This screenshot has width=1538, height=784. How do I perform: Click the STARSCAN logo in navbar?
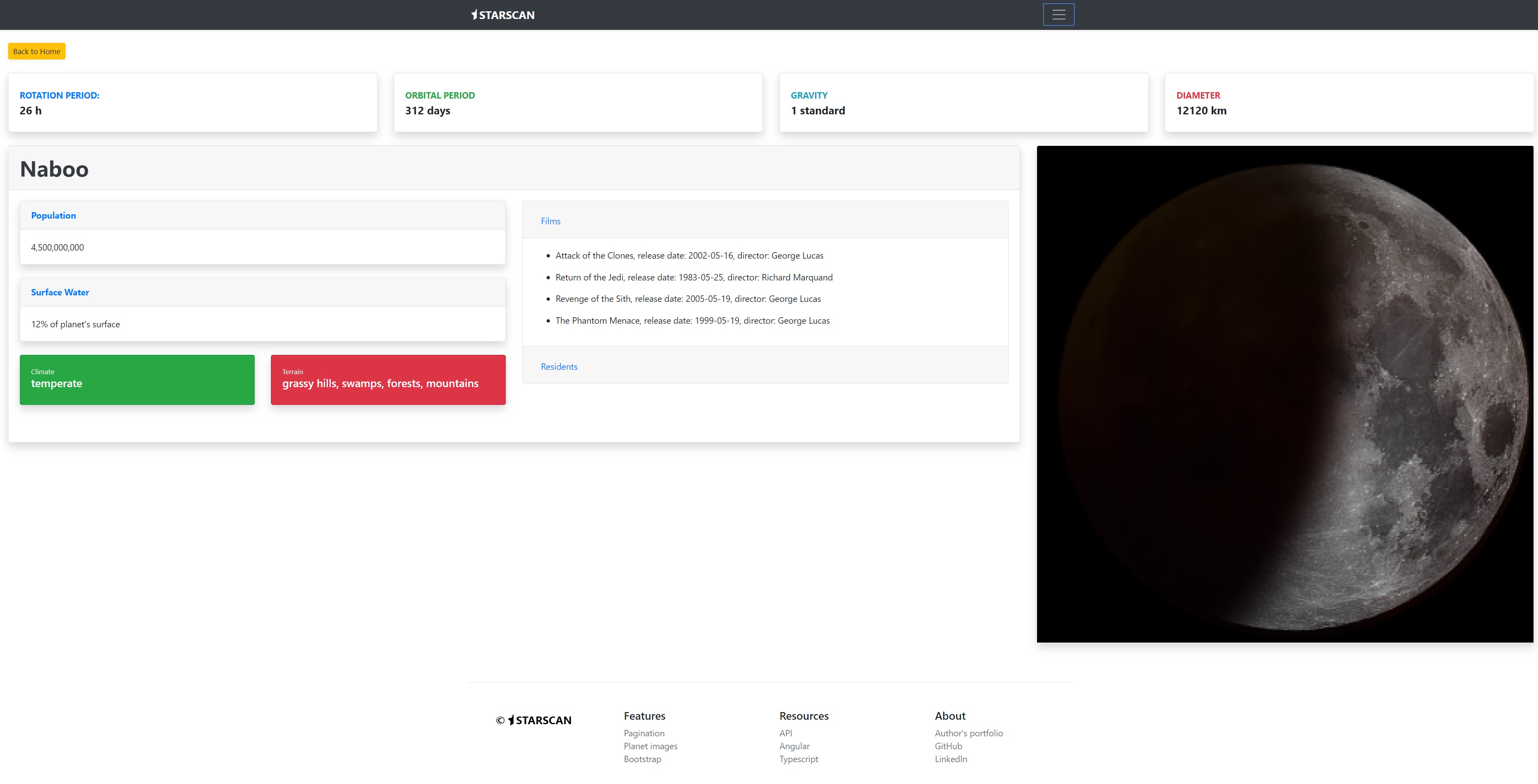click(503, 15)
